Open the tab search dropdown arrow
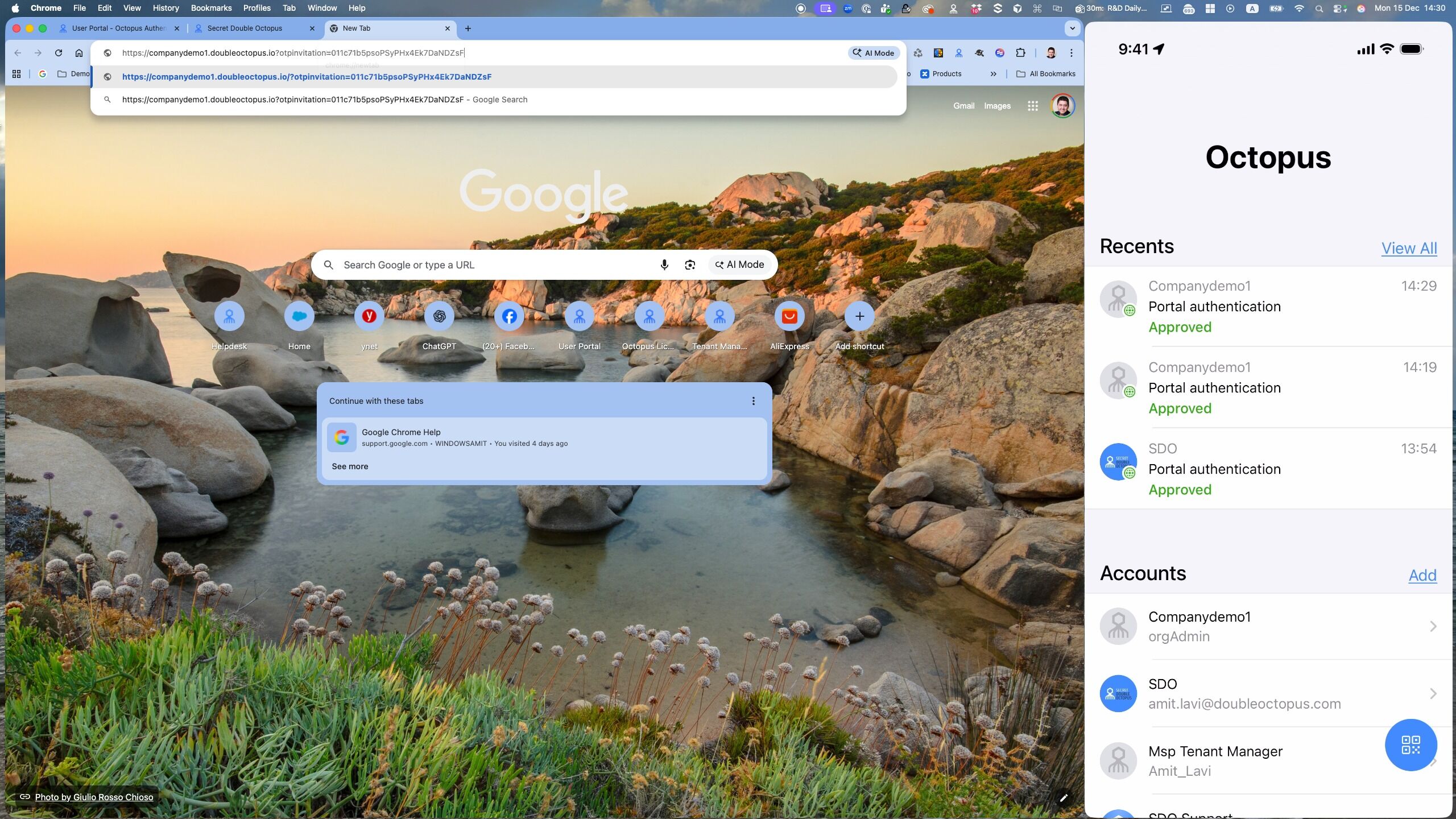The width and height of the screenshot is (1456, 819). click(x=1072, y=28)
